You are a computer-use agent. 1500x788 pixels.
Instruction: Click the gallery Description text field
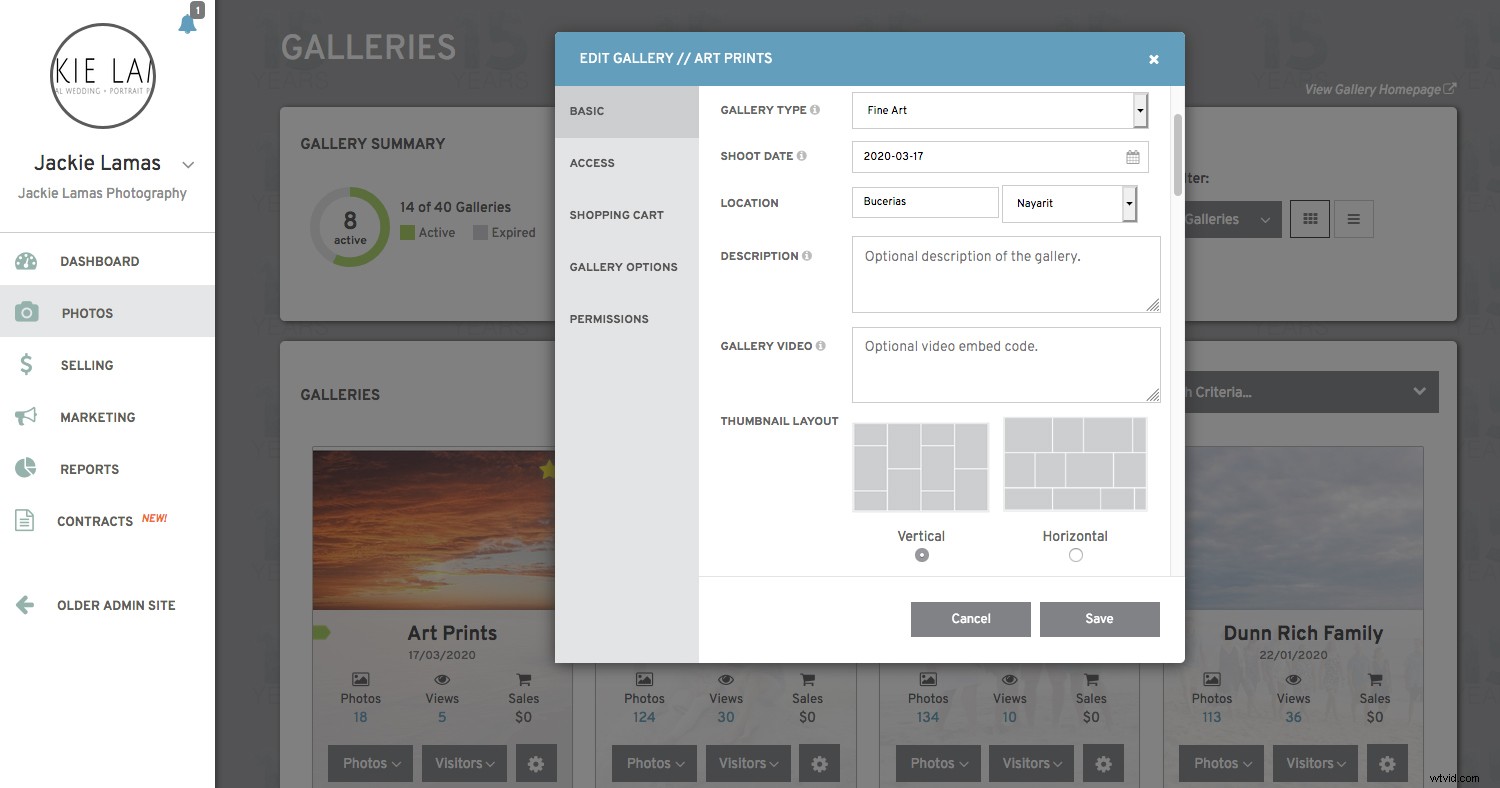(1005, 274)
